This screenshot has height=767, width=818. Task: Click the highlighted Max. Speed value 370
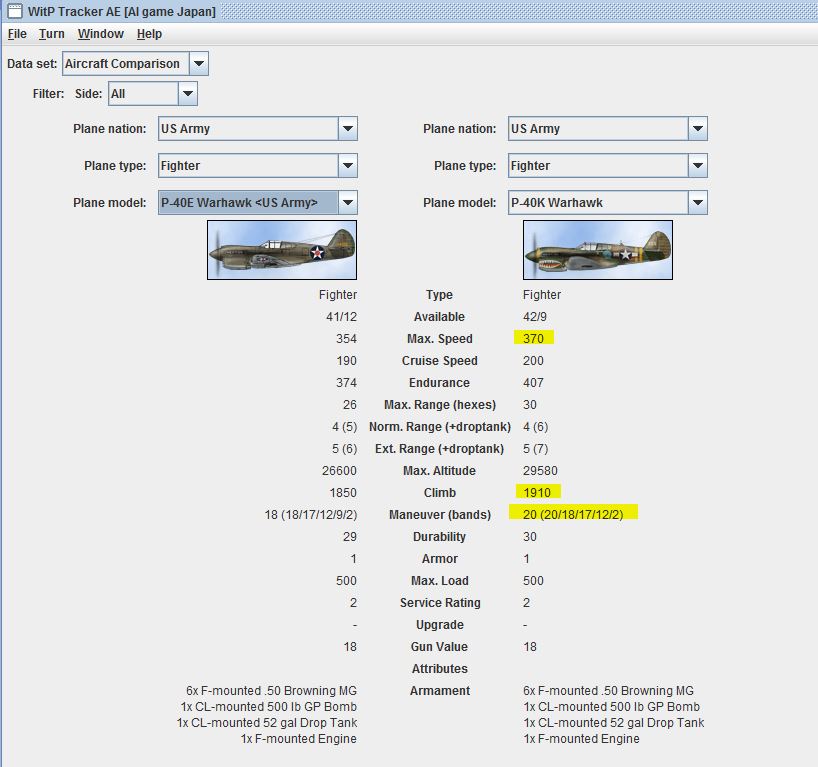(533, 339)
